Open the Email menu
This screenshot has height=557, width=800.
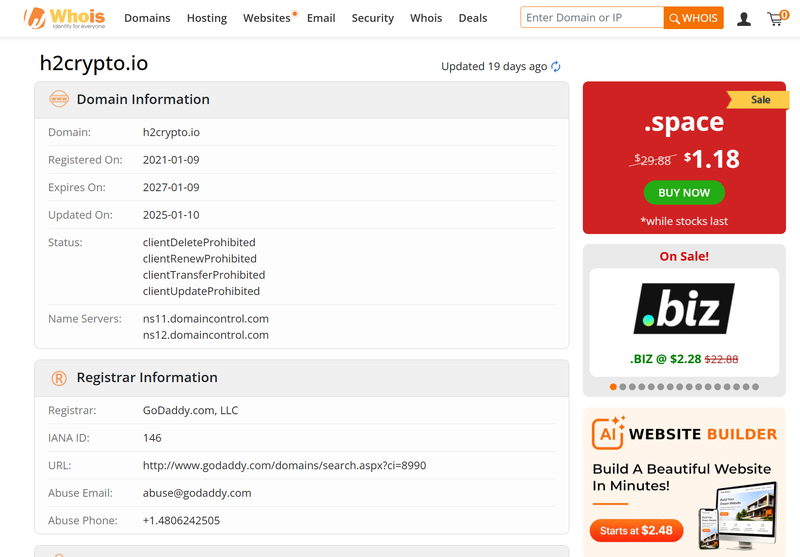point(321,18)
